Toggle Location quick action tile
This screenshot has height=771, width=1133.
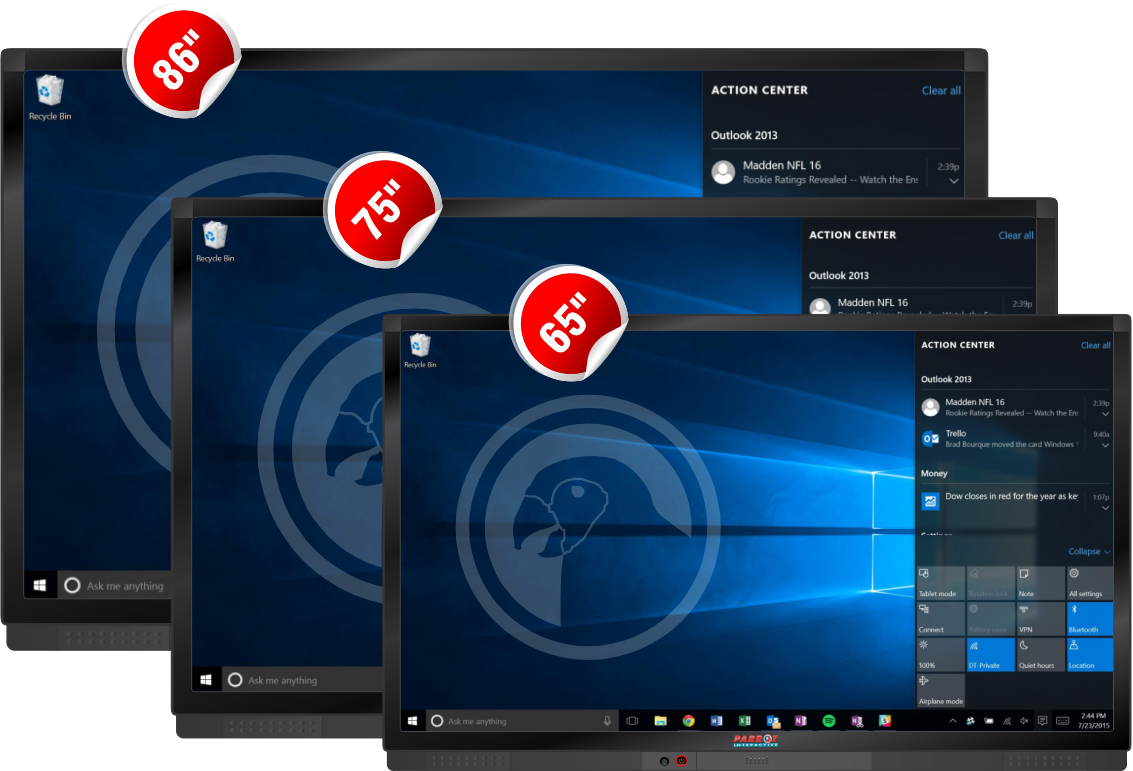[x=1089, y=654]
